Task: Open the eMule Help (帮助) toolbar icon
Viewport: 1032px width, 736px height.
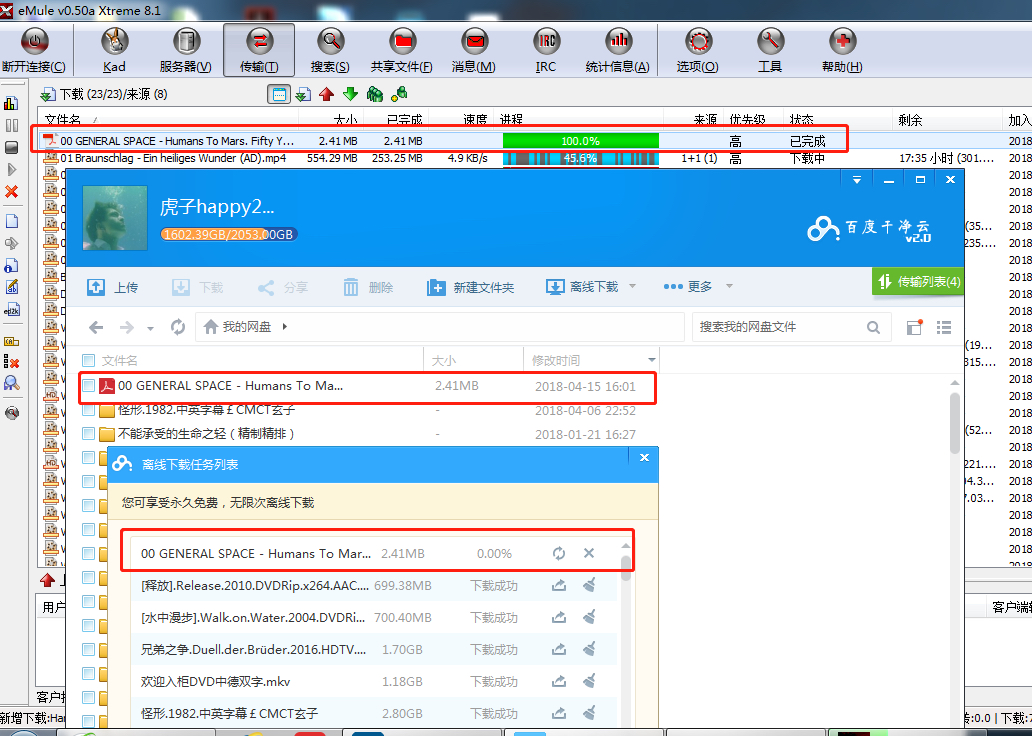Action: [x=842, y=42]
